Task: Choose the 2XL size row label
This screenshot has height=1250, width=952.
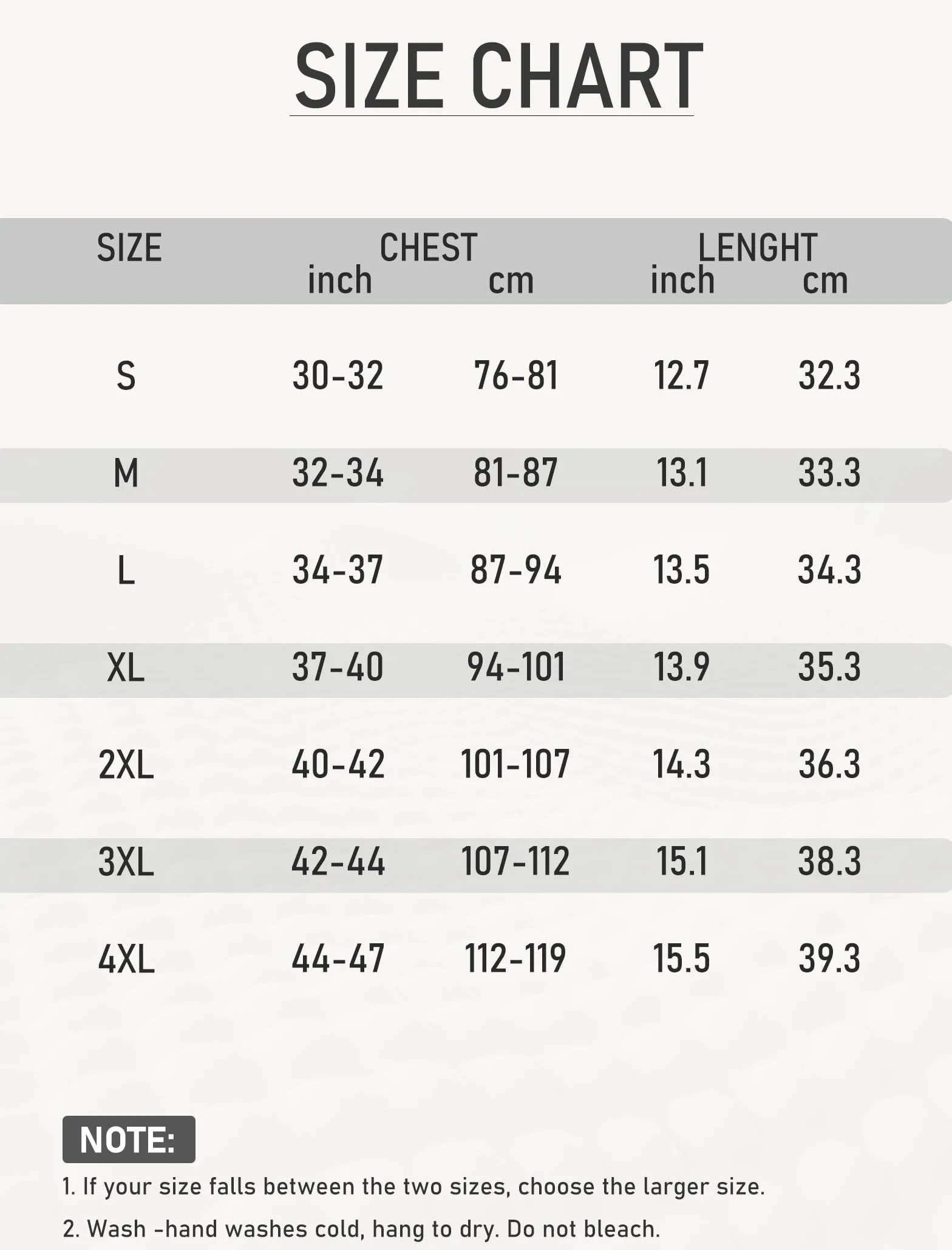Action: coord(126,765)
